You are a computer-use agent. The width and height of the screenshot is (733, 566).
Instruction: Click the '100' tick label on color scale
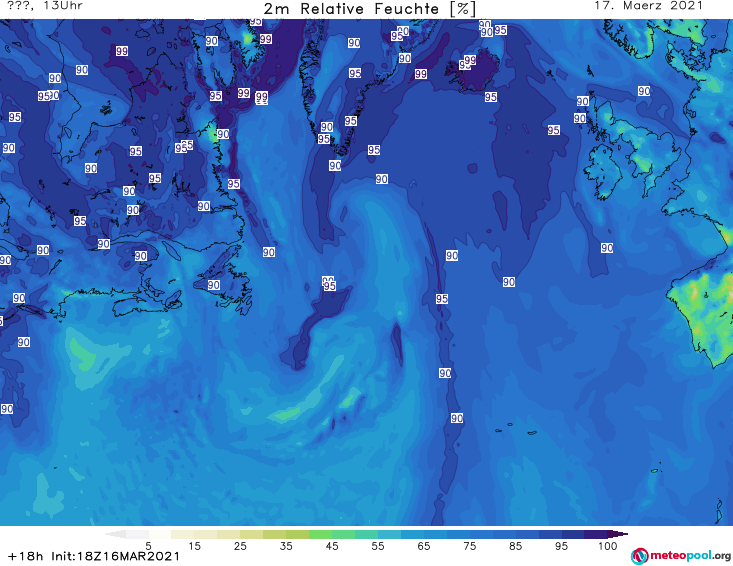(x=608, y=546)
